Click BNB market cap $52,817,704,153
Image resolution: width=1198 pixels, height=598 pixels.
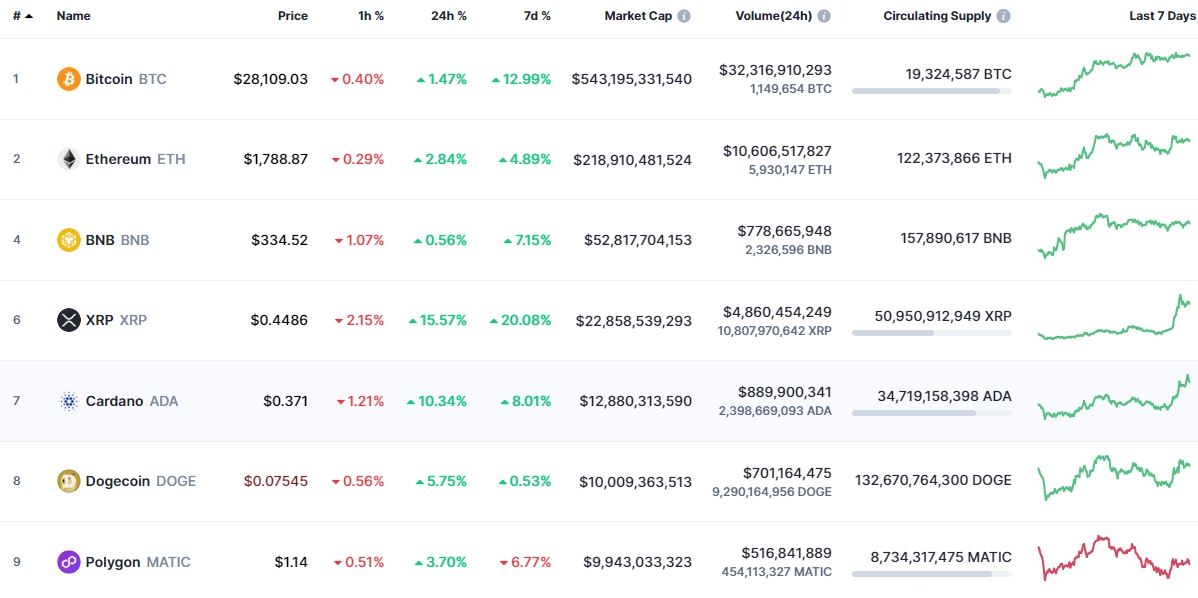pos(638,240)
